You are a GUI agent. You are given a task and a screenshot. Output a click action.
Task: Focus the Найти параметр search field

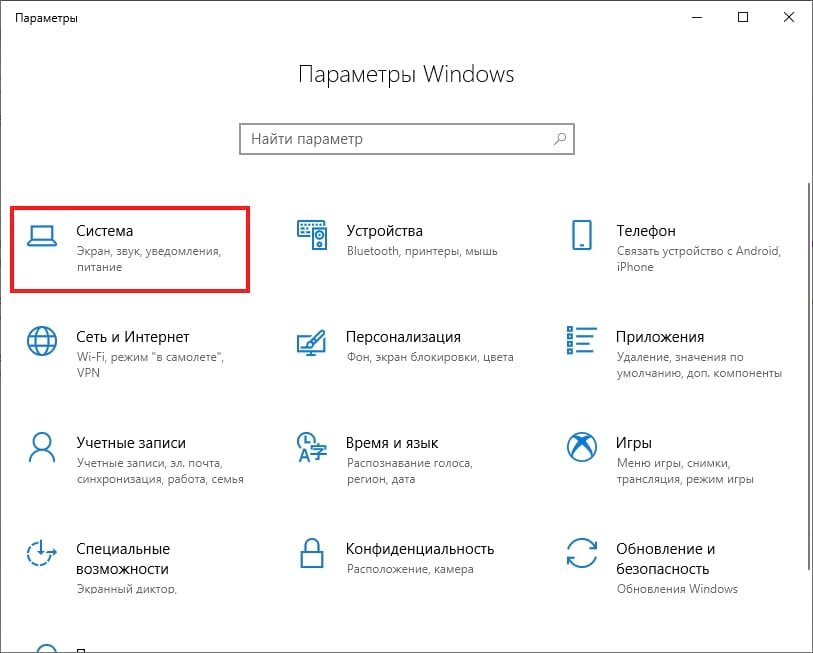(407, 139)
